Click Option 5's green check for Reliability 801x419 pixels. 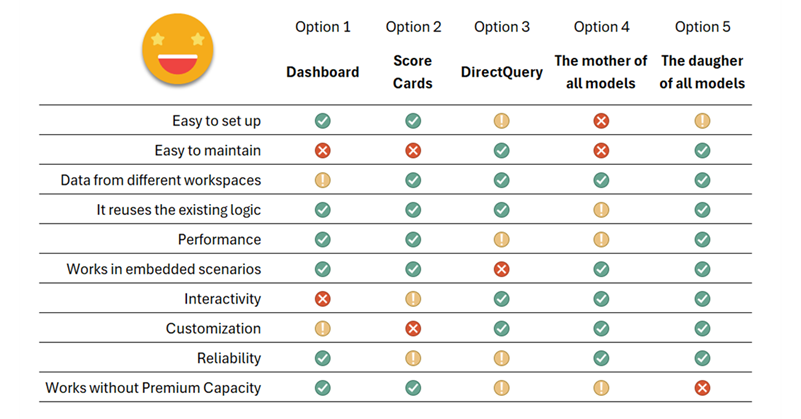click(x=702, y=358)
